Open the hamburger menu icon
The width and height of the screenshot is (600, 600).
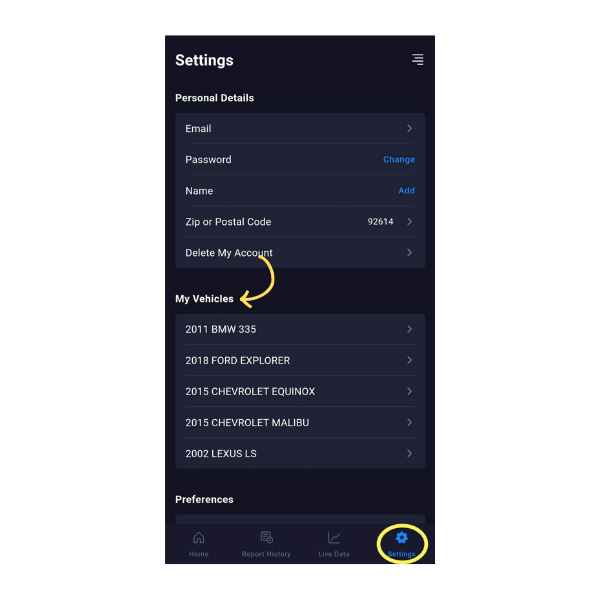tap(417, 59)
